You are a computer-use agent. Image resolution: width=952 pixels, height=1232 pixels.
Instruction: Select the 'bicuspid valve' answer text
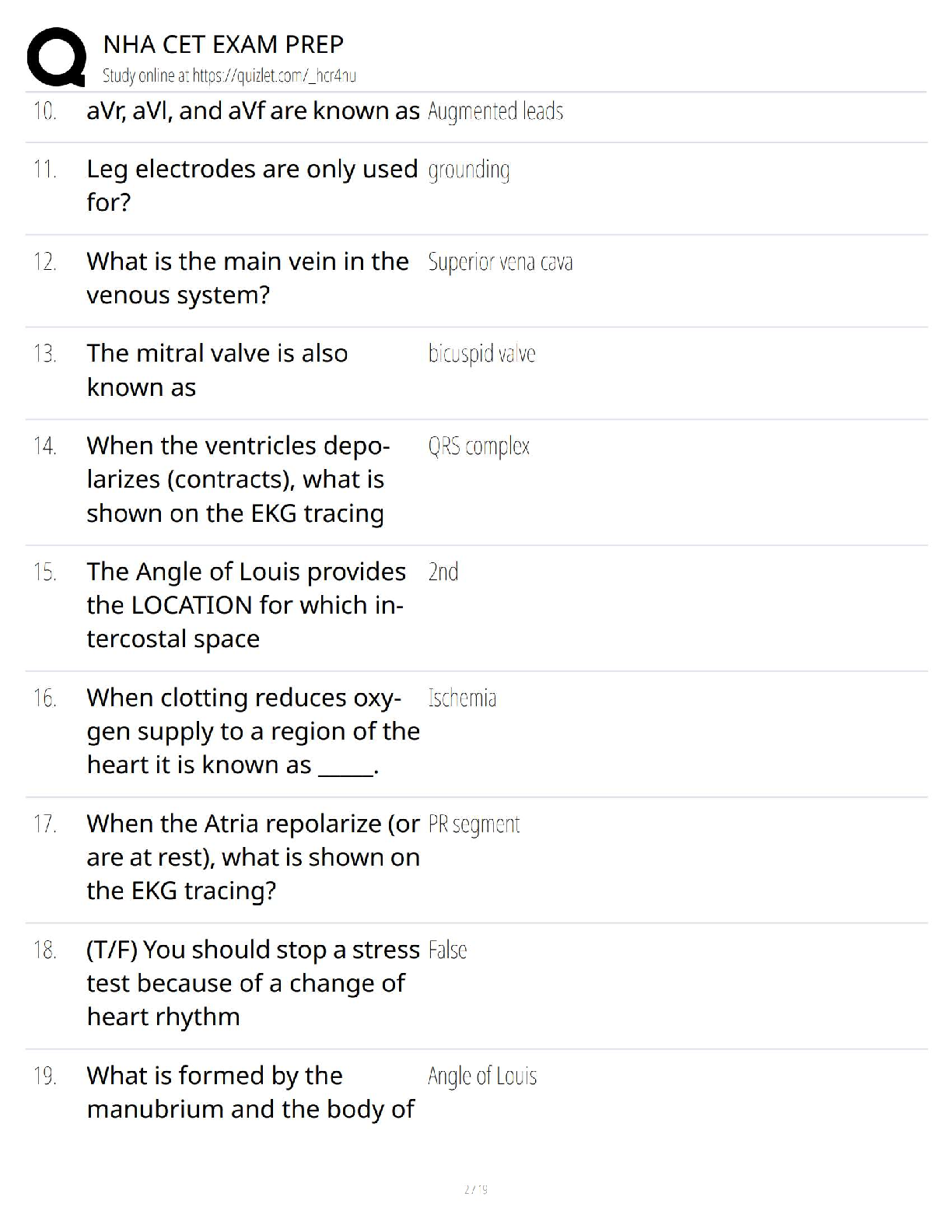point(481,354)
